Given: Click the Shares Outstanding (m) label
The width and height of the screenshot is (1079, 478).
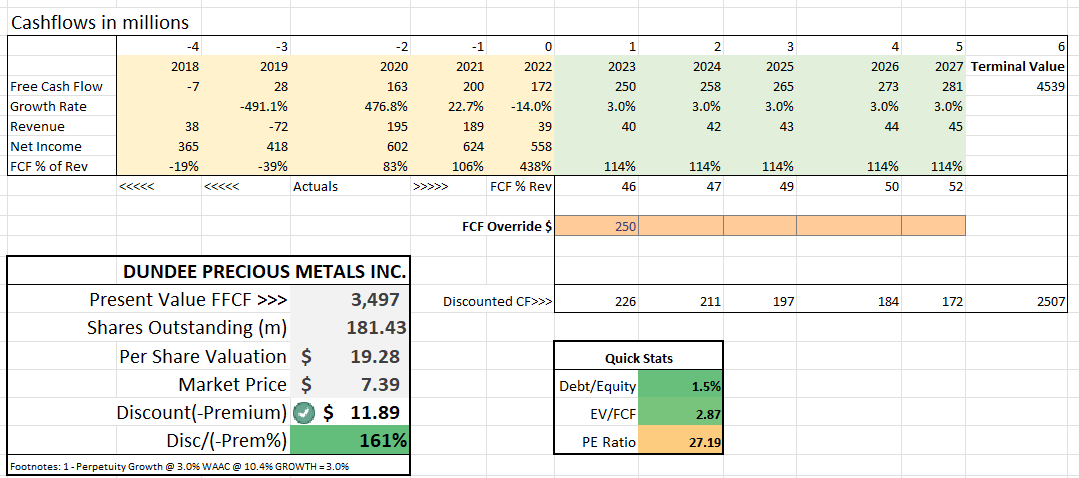Looking at the screenshot, I should pyautogui.click(x=186, y=328).
